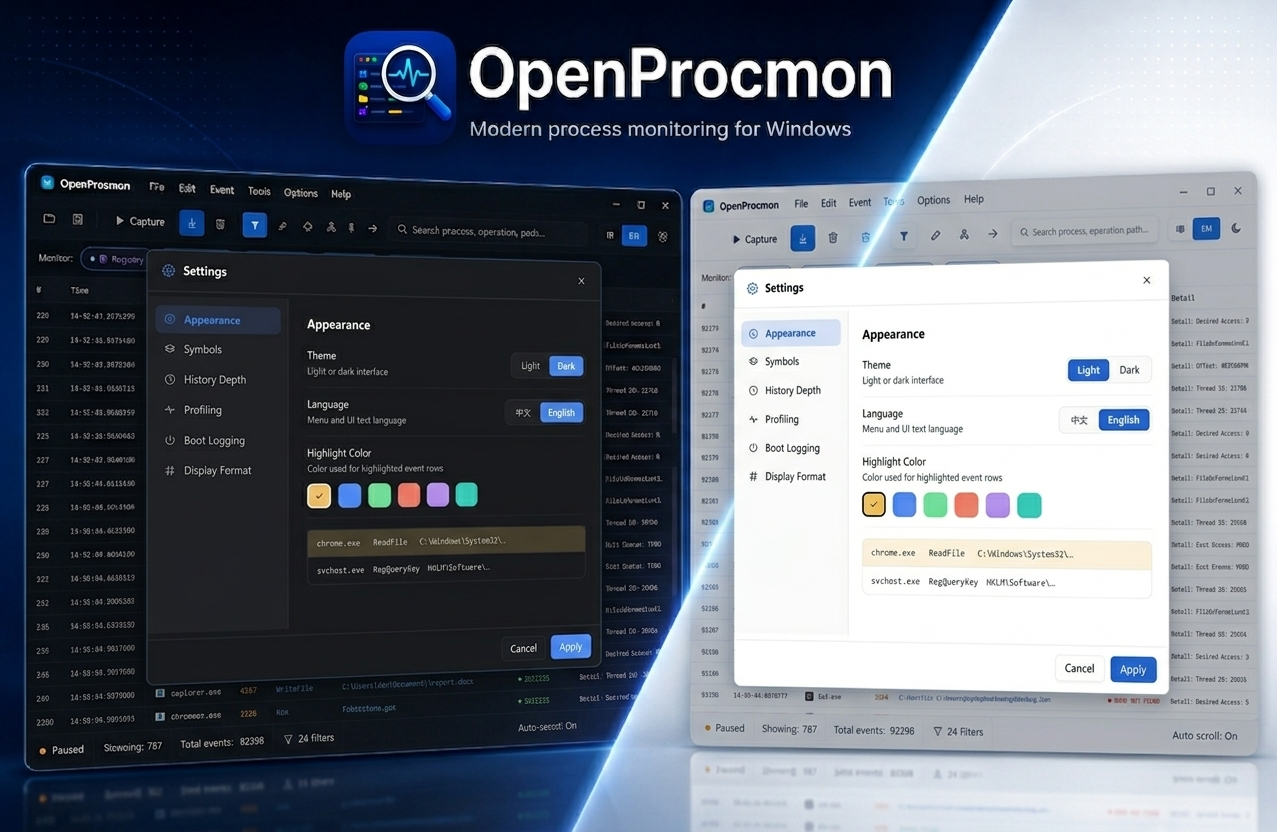Viewport: 1277px width, 832px height.
Task: Toggle blue autoscroll download icon in dark window
Action: coord(192,223)
